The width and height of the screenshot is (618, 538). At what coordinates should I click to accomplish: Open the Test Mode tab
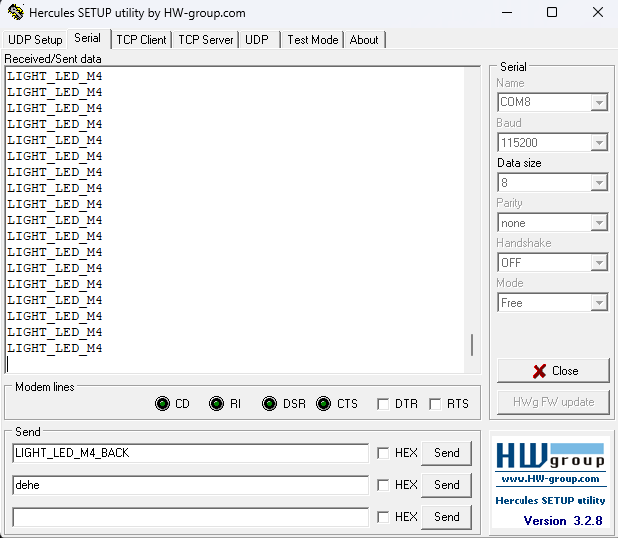(313, 40)
